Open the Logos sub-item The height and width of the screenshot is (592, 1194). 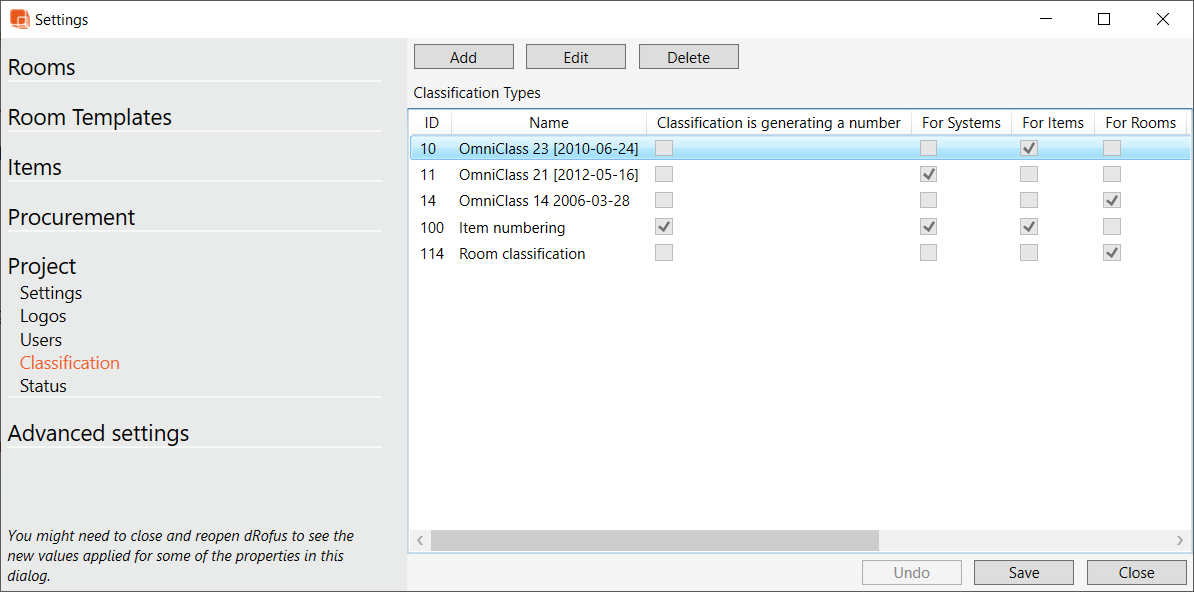click(x=43, y=316)
